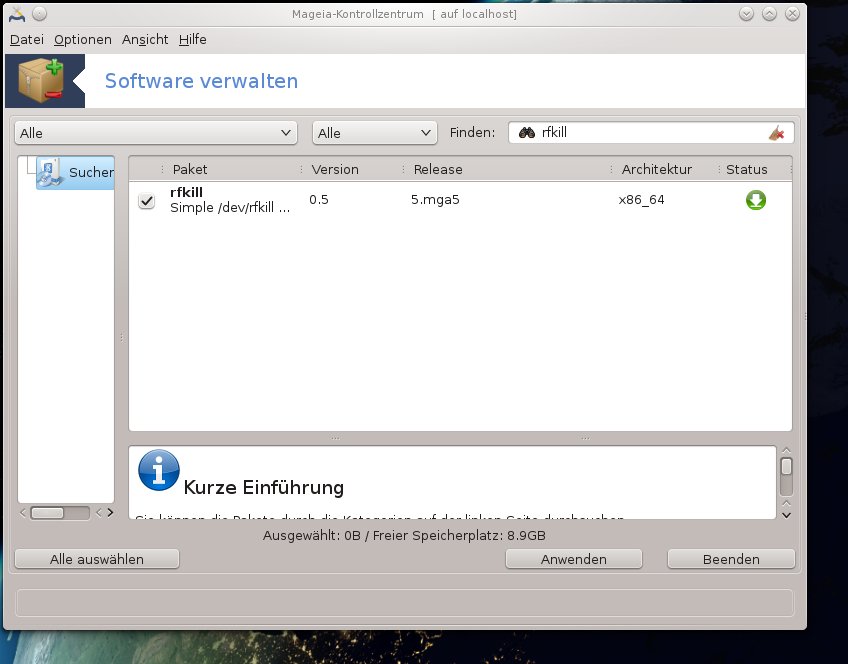The height and width of the screenshot is (664, 848).
Task: Click the sidebar horizontal scrollbar thumb
Action: [47, 513]
